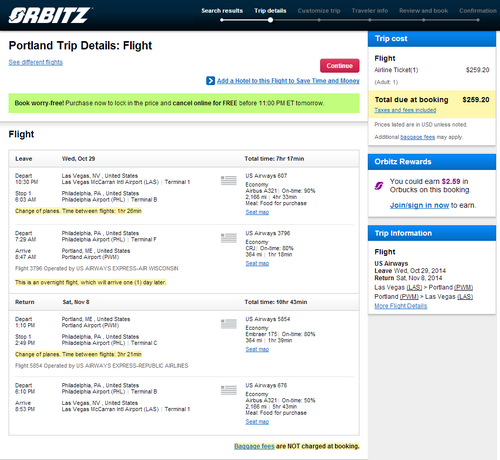Open Seat map for US Airways 3796

tap(257, 263)
